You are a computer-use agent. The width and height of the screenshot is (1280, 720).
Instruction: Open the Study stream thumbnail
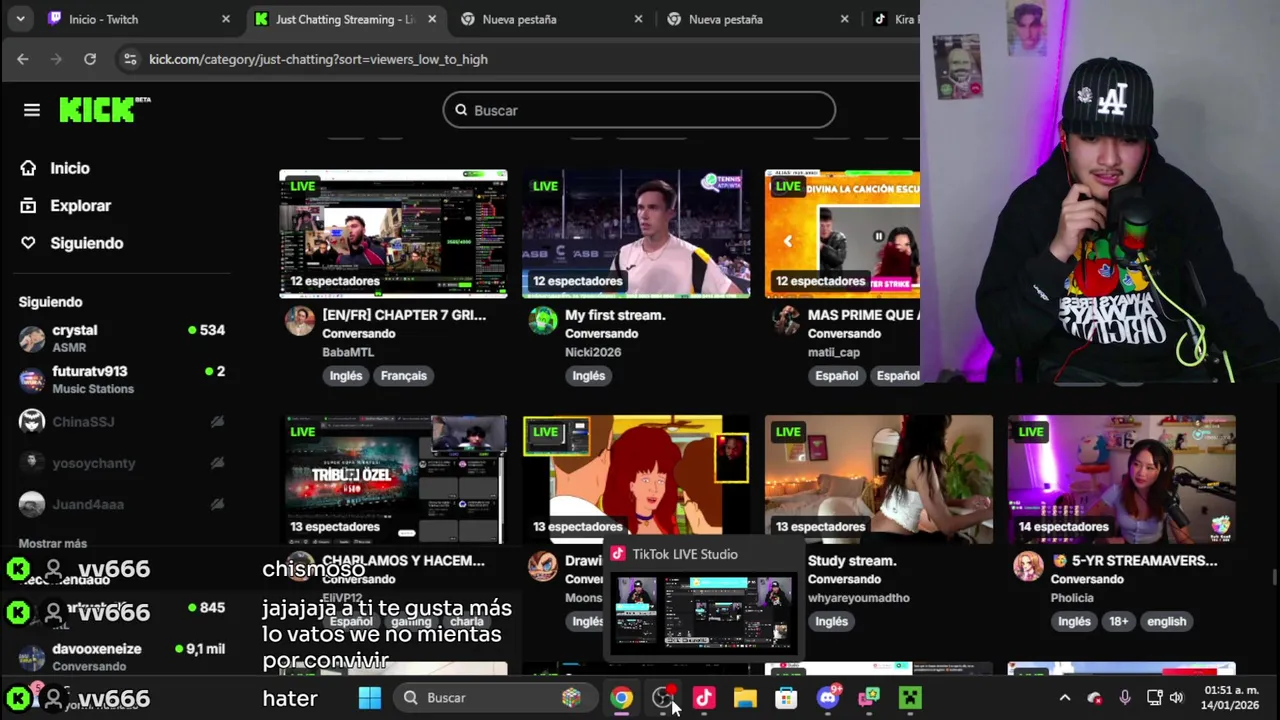879,480
